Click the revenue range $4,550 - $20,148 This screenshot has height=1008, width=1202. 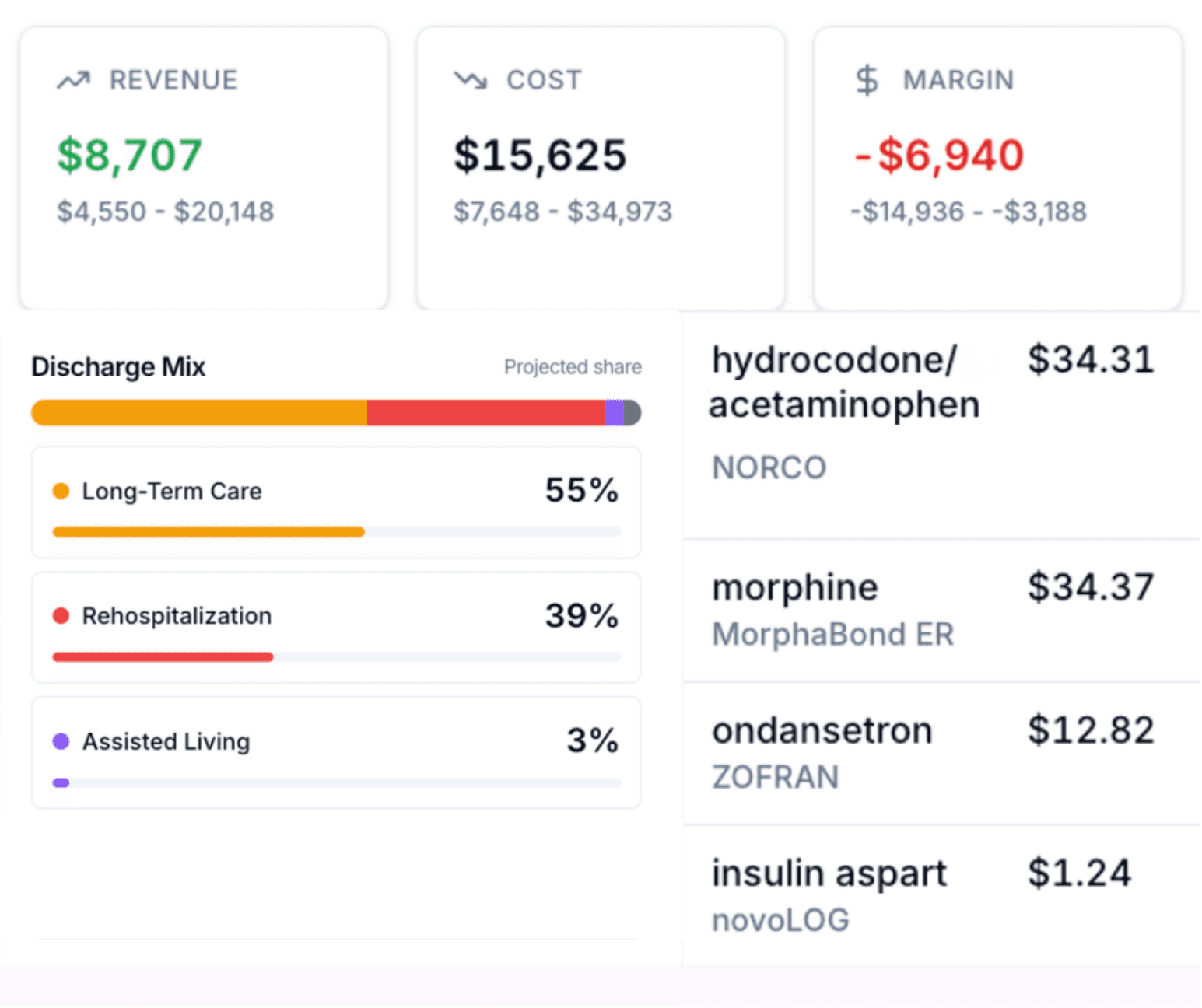tap(165, 212)
